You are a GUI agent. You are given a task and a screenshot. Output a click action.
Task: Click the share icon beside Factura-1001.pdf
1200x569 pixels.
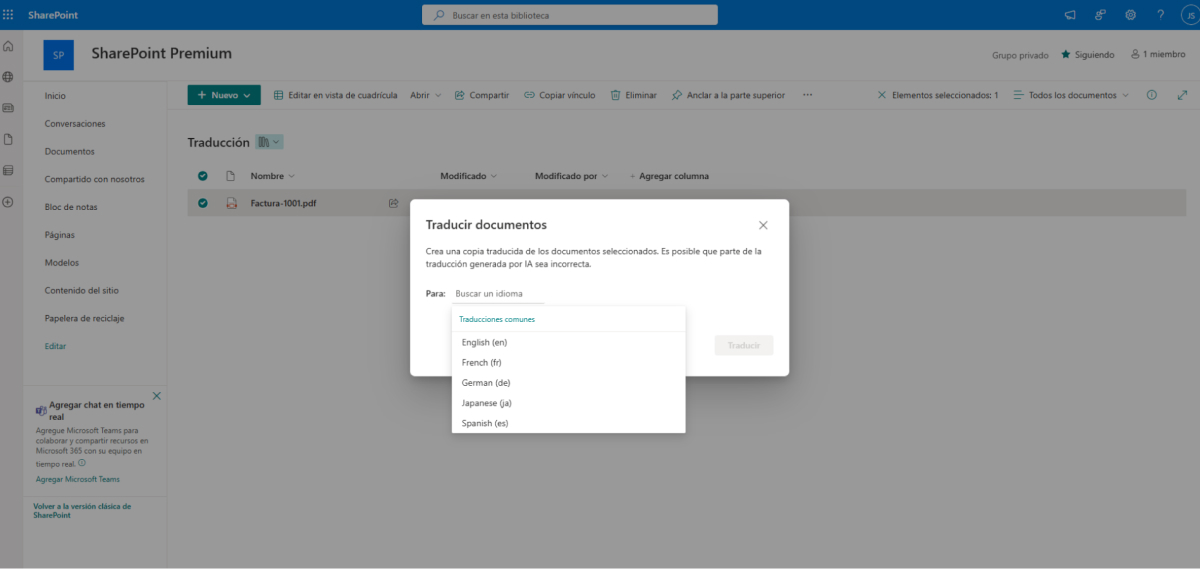pos(393,203)
